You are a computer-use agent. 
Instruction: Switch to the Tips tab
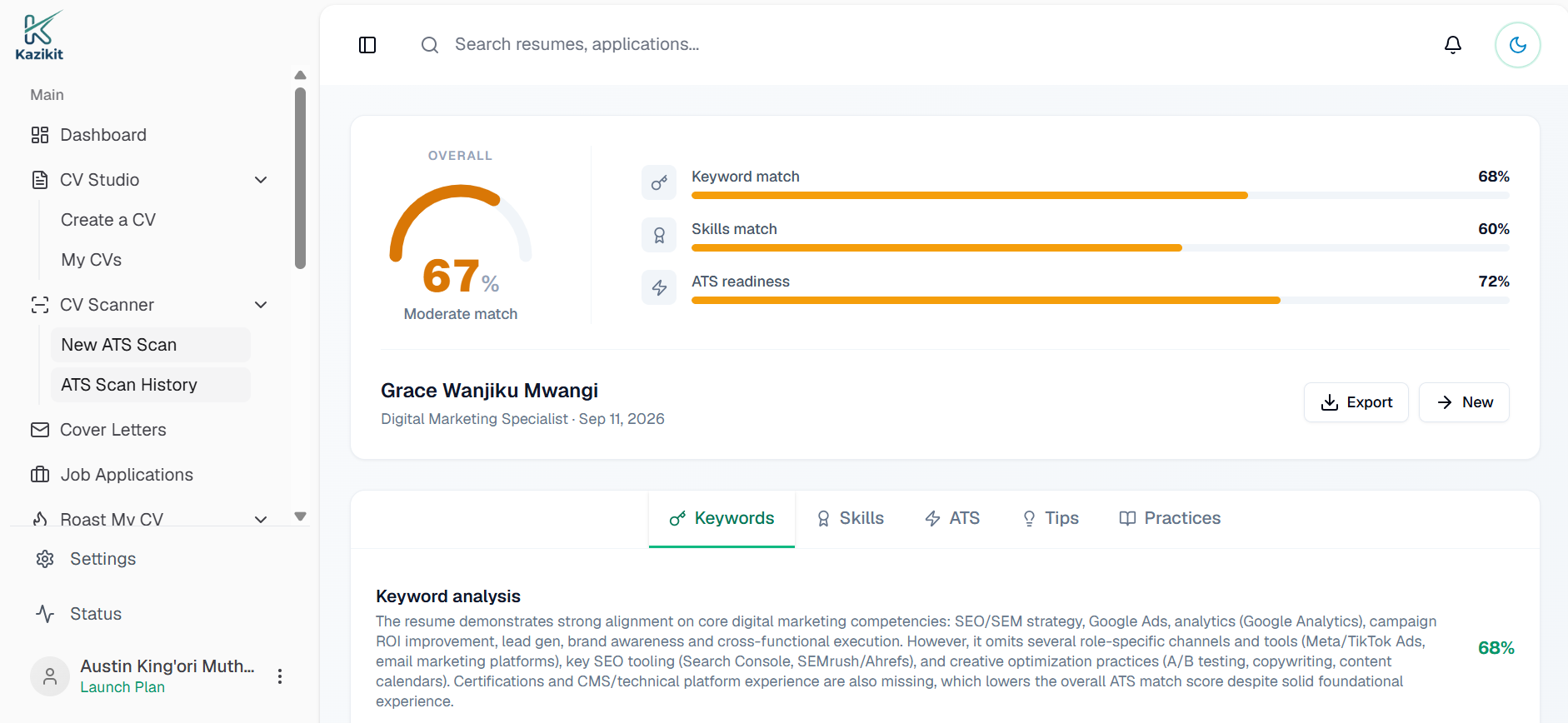pos(1050,519)
